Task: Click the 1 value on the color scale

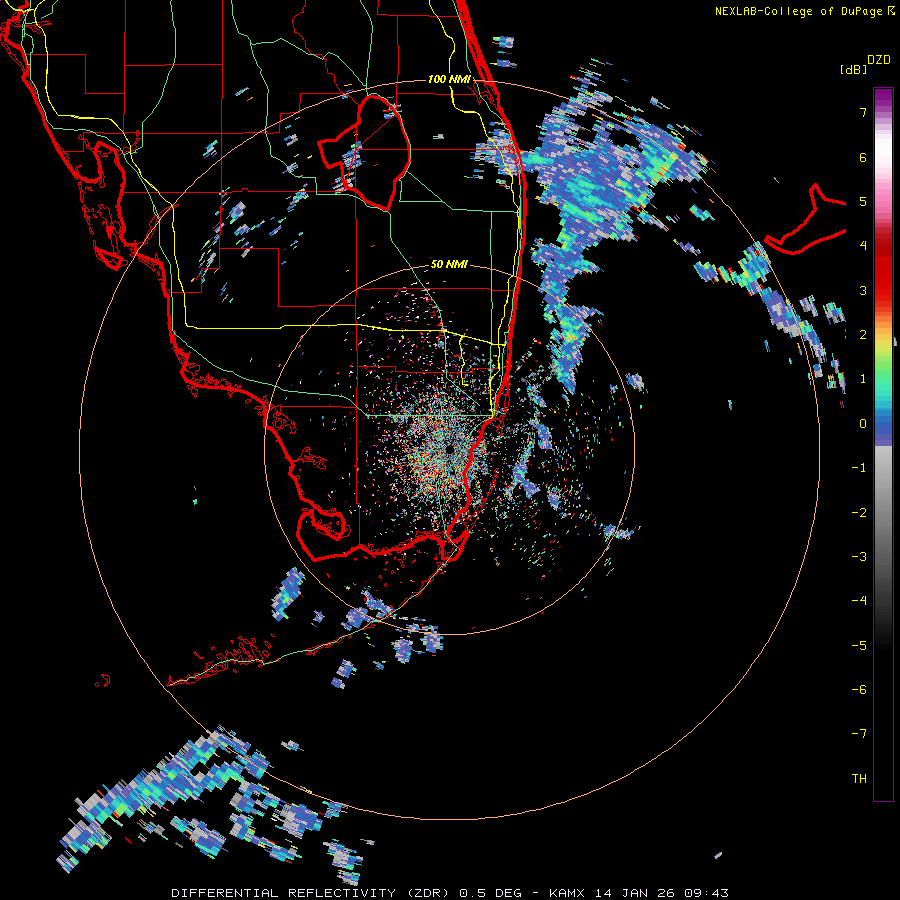Action: point(863,379)
